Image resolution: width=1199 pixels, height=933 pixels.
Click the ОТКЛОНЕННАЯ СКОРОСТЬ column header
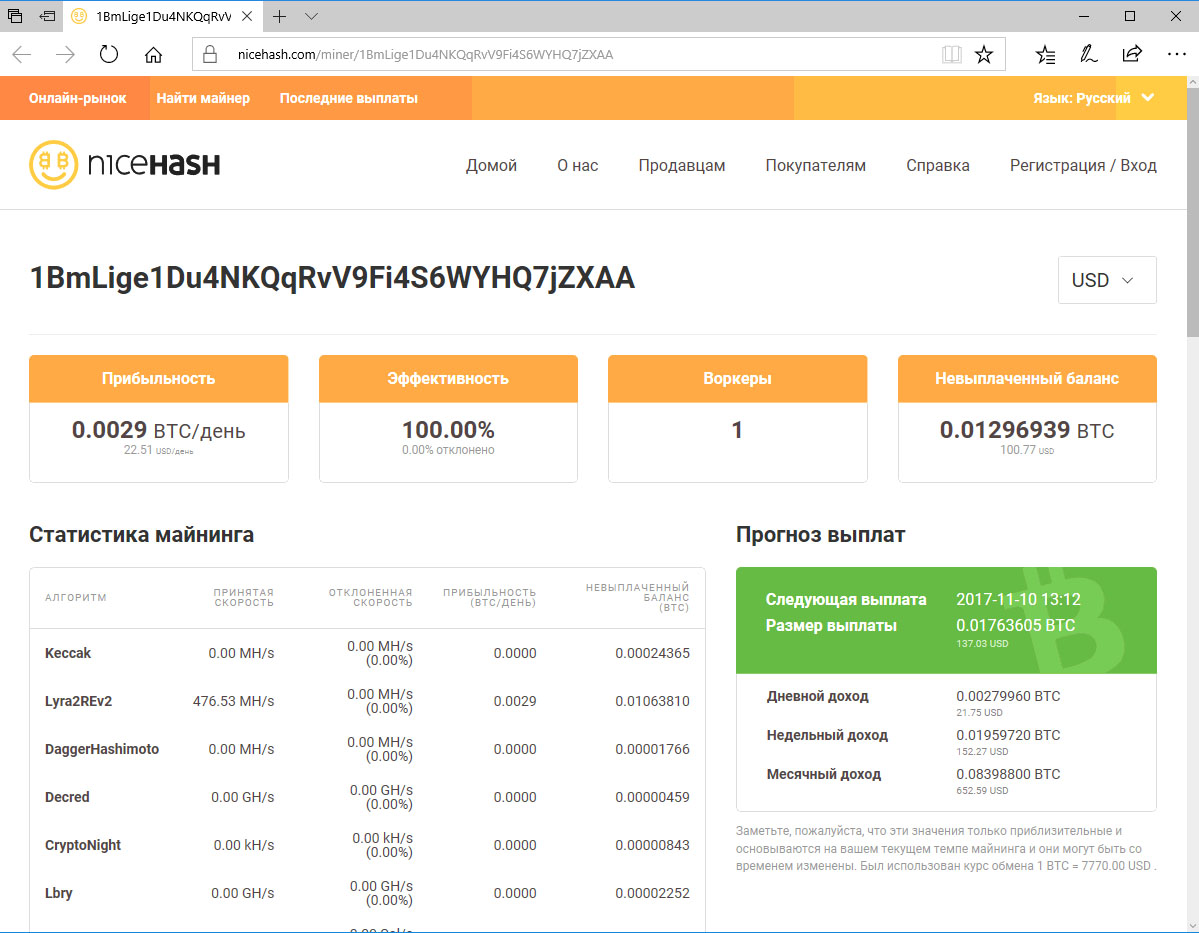pos(370,597)
